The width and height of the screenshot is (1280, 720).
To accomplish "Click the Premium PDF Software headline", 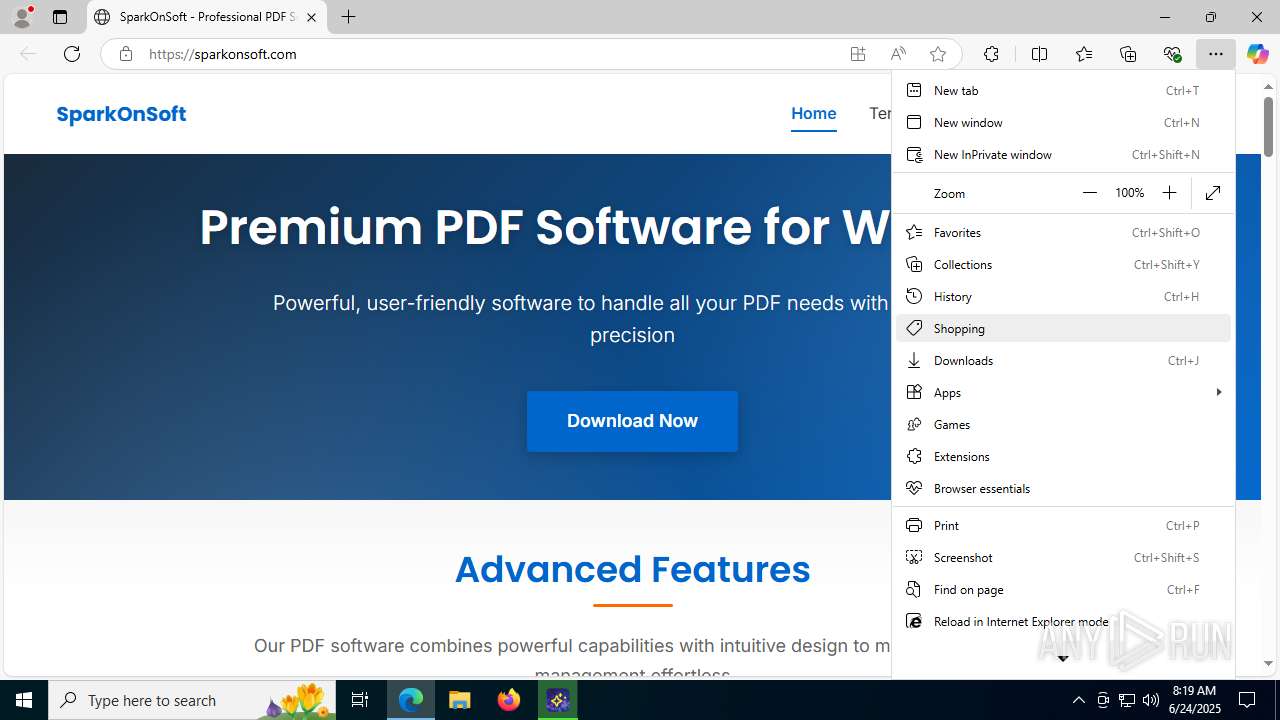I will click(545, 228).
